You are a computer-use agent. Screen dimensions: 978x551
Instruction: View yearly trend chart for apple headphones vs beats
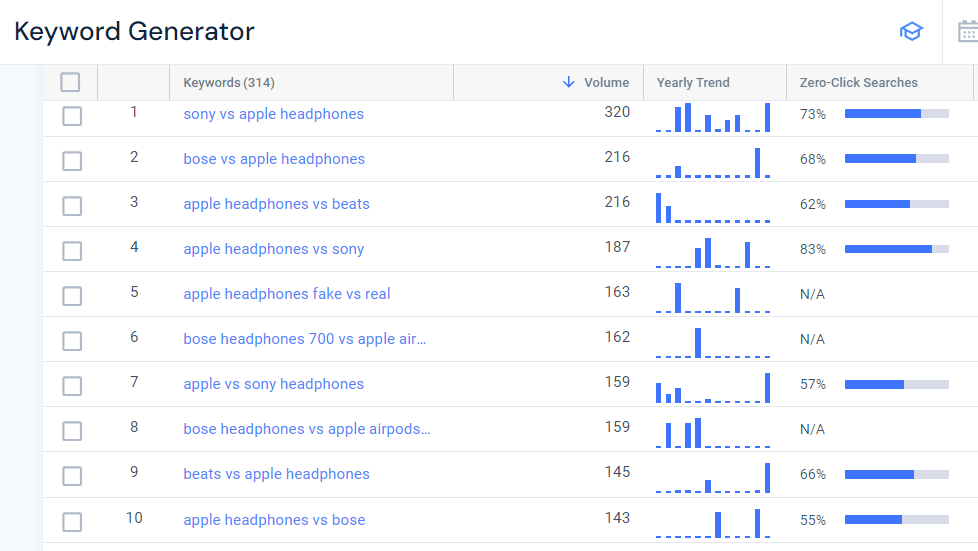pyautogui.click(x=713, y=207)
